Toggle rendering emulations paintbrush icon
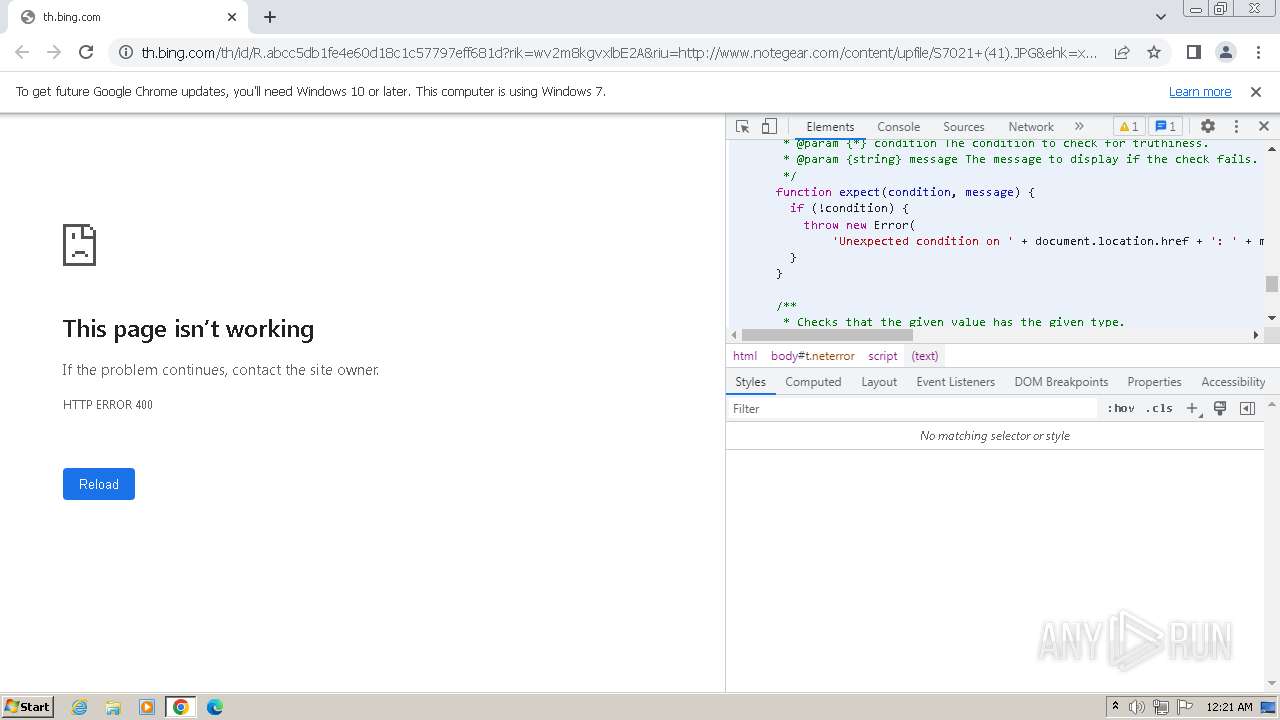The image size is (1280, 720). (1220, 409)
